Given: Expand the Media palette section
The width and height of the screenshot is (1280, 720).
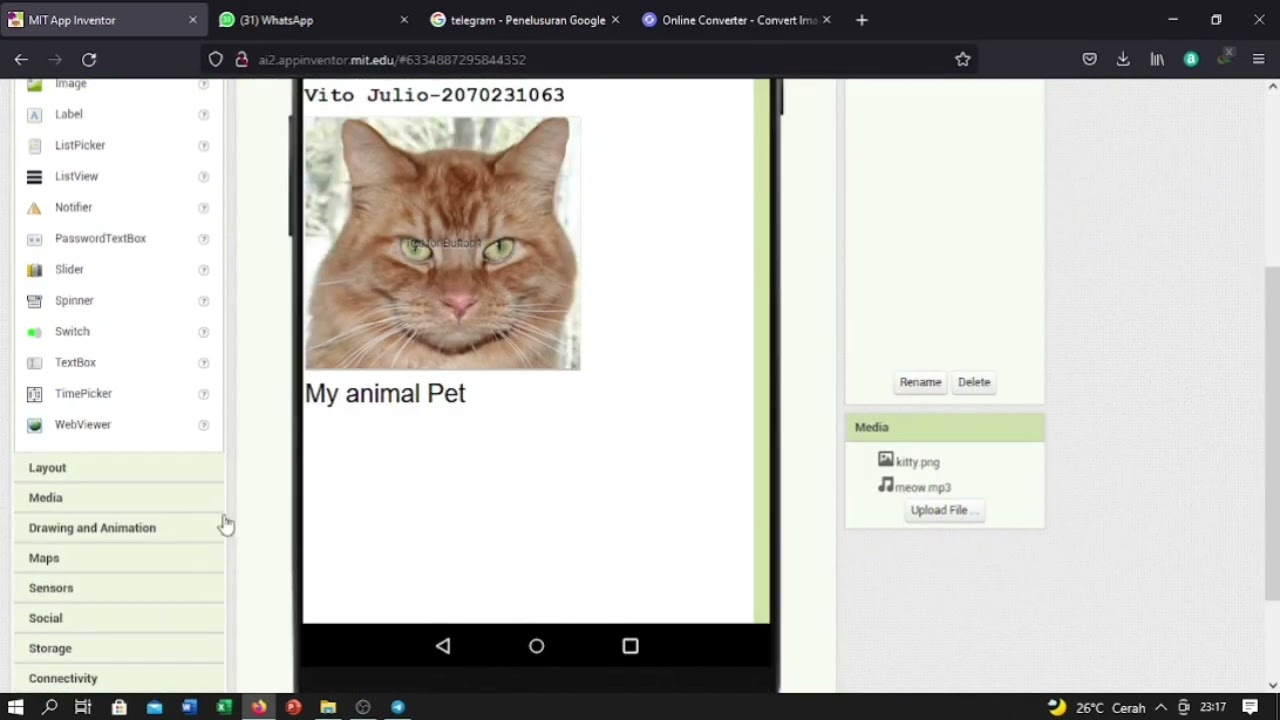Looking at the screenshot, I should pos(119,497).
